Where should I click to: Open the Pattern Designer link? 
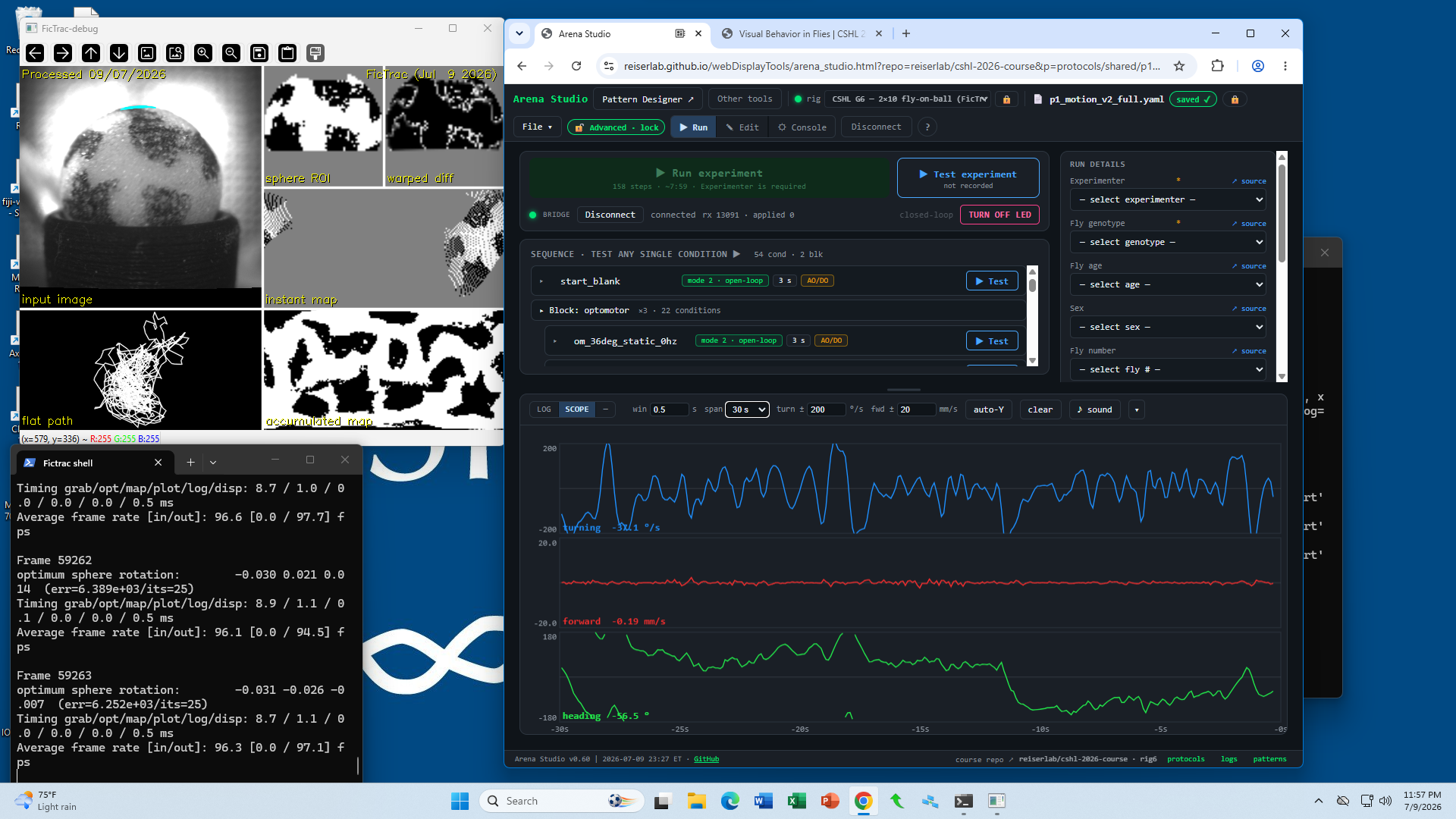pos(648,99)
